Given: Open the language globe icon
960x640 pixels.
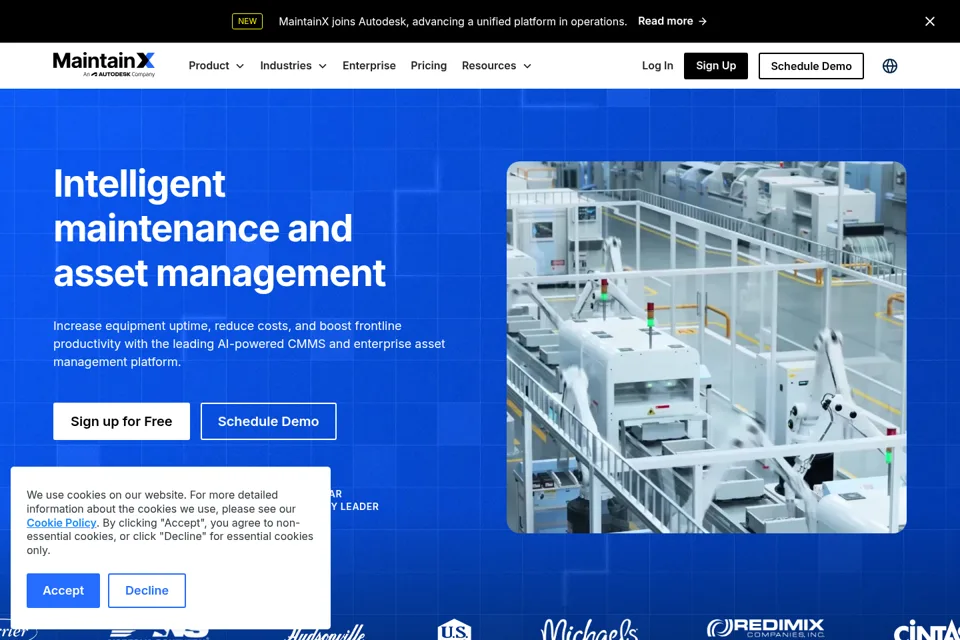Looking at the screenshot, I should tap(890, 66).
